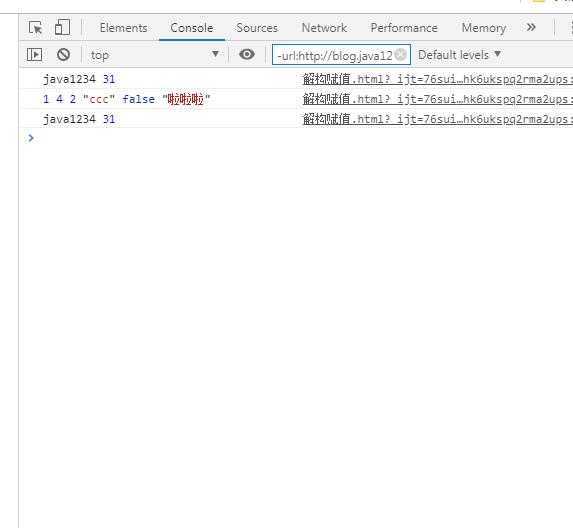The width and height of the screenshot is (573, 528).
Task: Open source link of first java1234 31 row
Action: coord(437,79)
